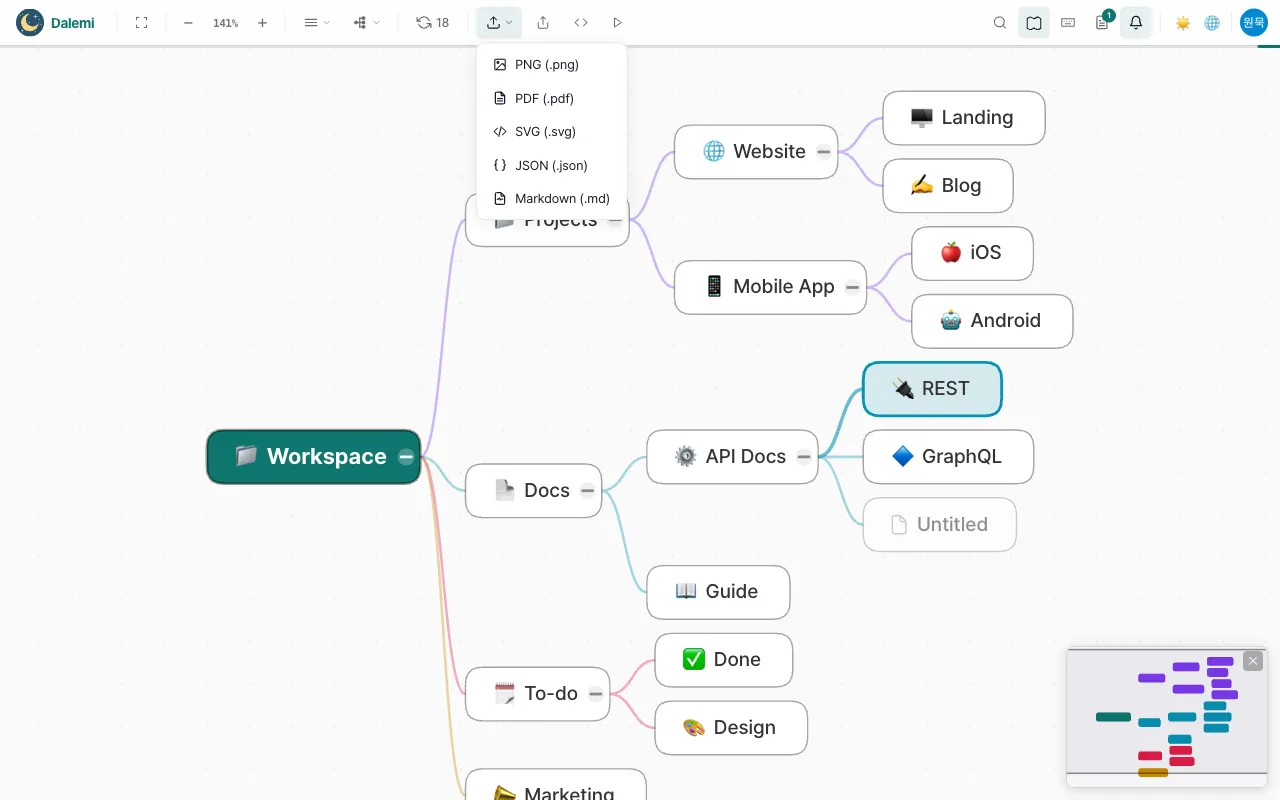Select the REST node
This screenshot has height=800, width=1280.
[932, 389]
